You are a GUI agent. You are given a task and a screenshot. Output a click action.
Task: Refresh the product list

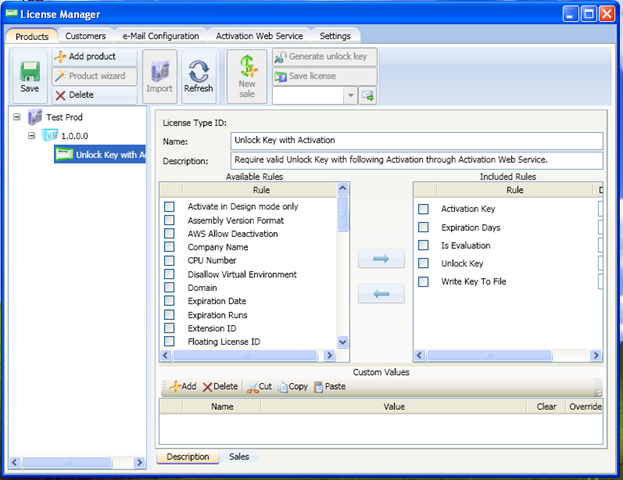(x=199, y=76)
